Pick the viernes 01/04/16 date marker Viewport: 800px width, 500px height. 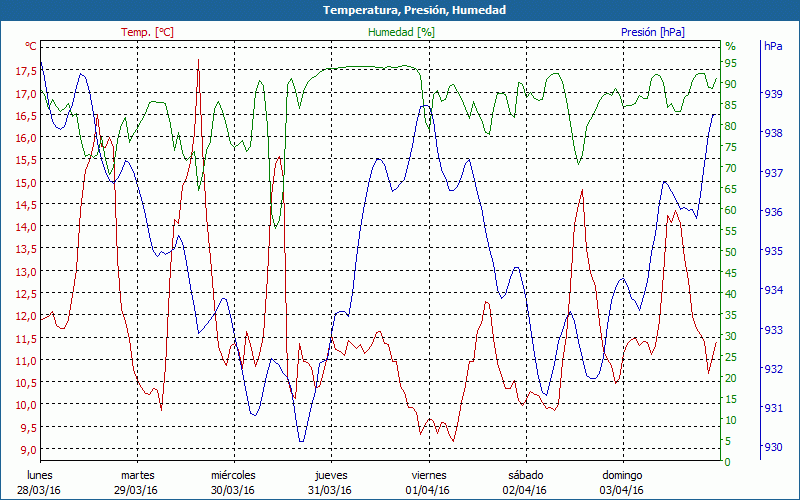[x=428, y=482]
